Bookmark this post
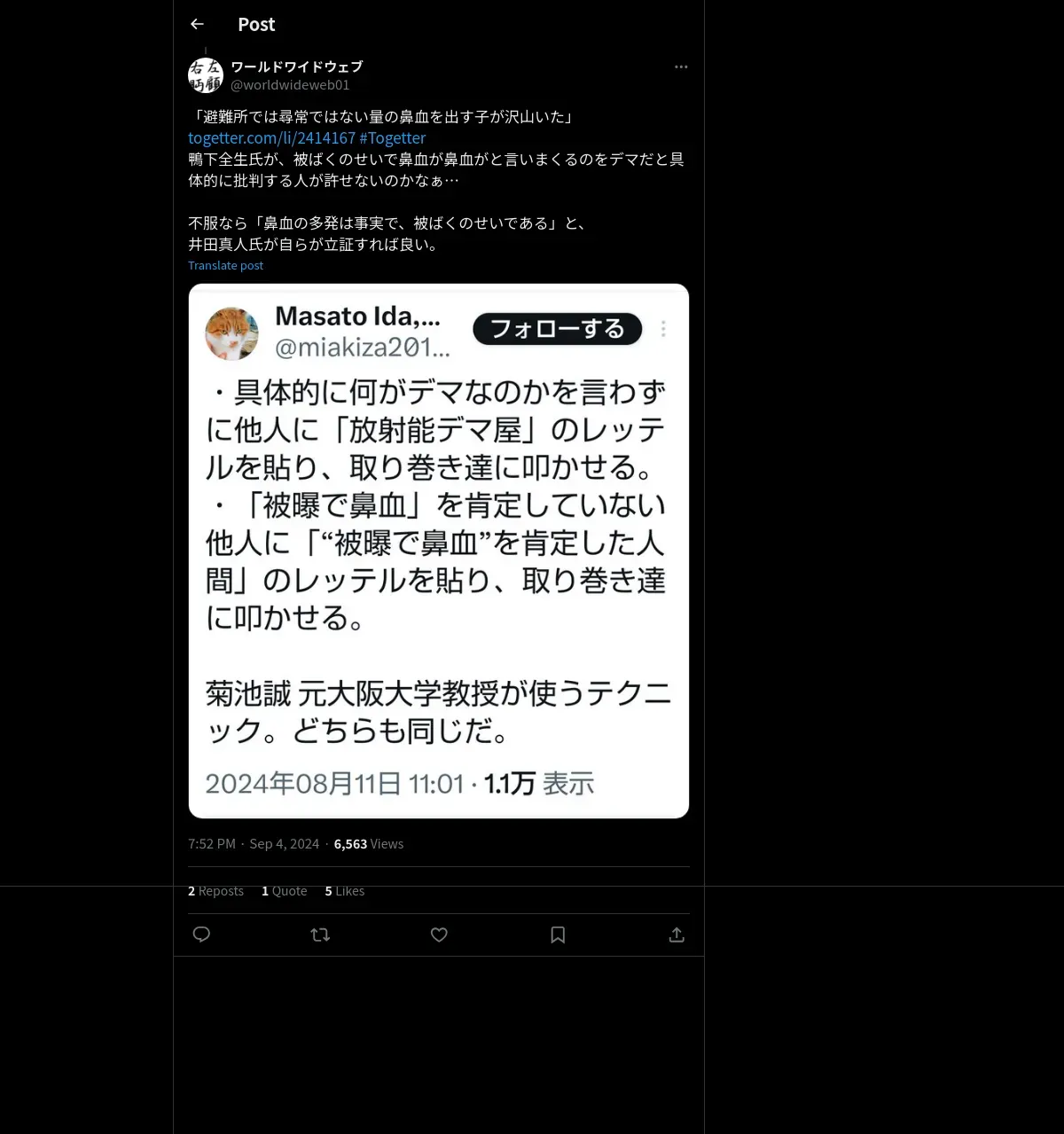Viewport: 1064px width, 1134px height. (558, 935)
